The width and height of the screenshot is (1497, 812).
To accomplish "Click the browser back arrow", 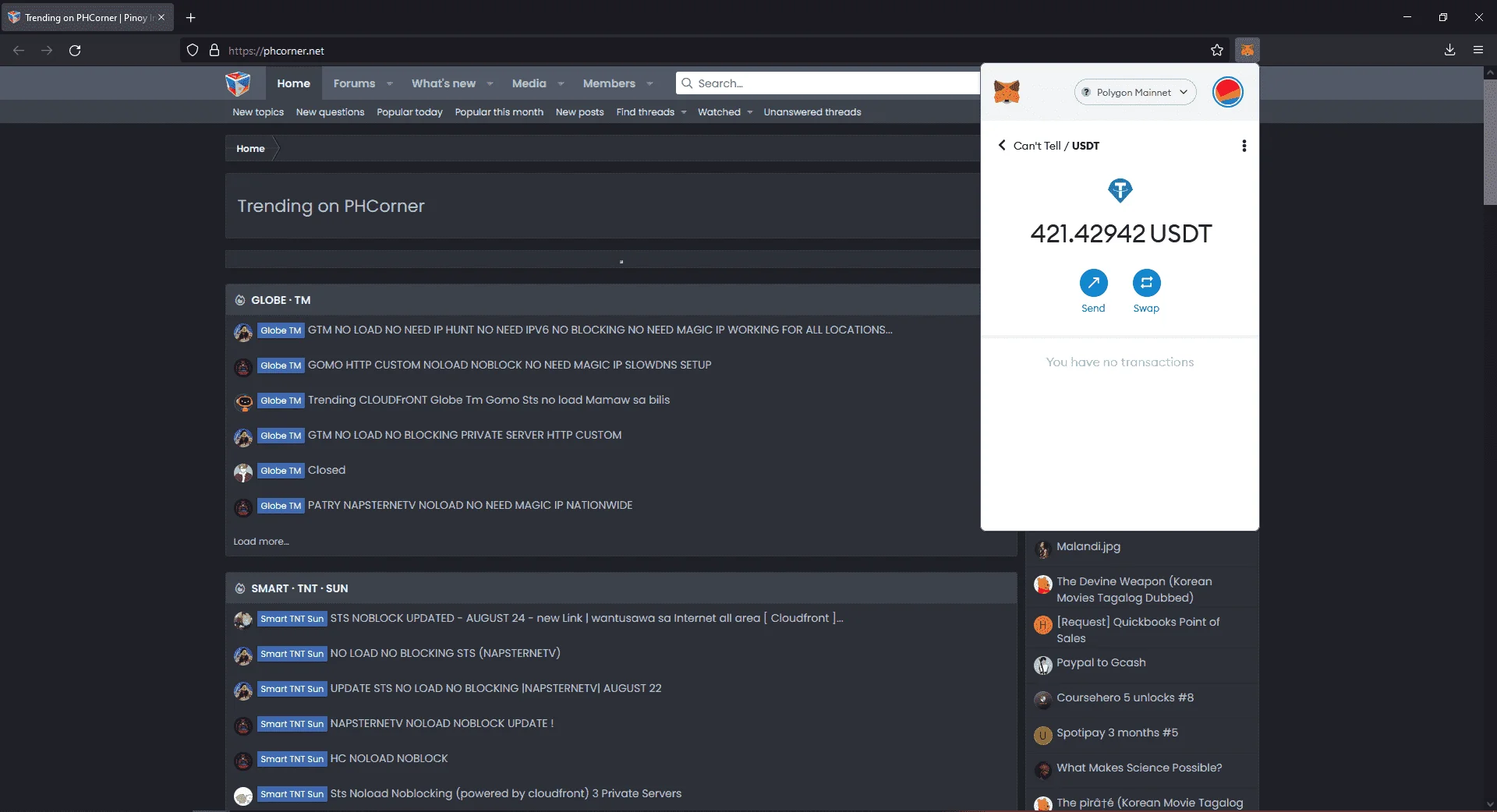I will (19, 50).
